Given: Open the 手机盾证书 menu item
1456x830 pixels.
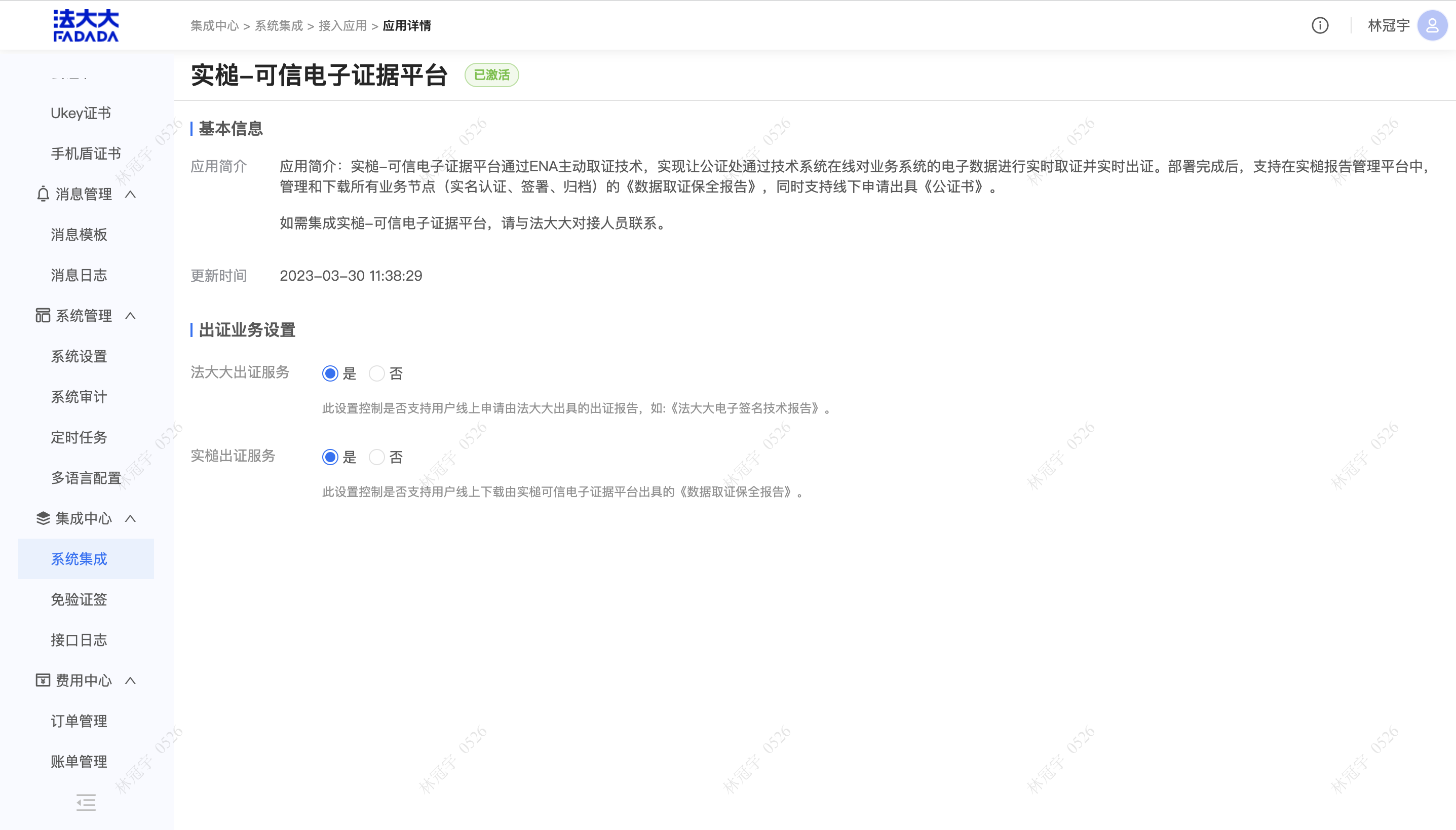Looking at the screenshot, I should pyautogui.click(x=86, y=154).
